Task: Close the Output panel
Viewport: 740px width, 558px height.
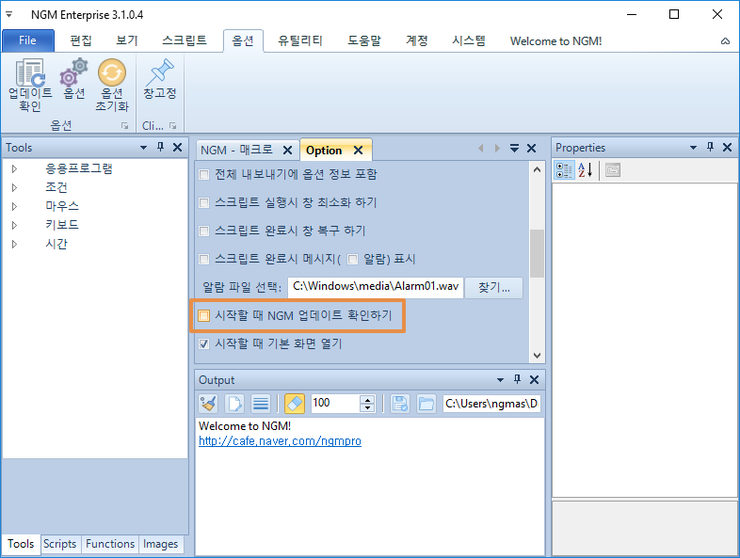Action: 534,380
